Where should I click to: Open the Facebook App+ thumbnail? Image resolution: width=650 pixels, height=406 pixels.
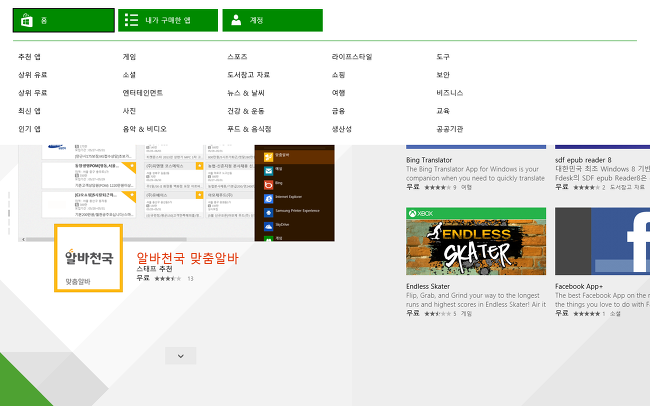pyautogui.click(x=602, y=241)
